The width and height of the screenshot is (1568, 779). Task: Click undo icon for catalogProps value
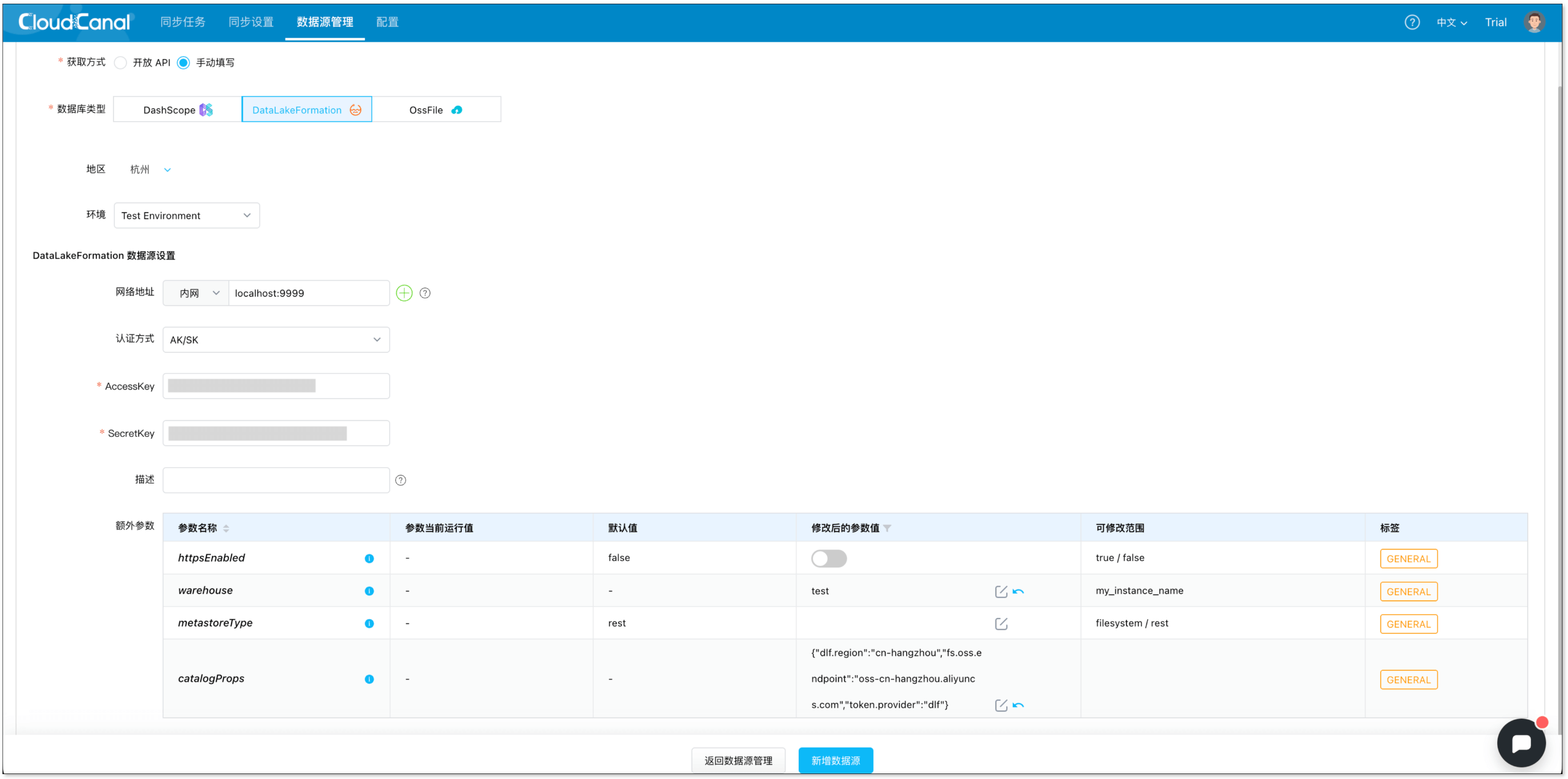(x=1018, y=705)
